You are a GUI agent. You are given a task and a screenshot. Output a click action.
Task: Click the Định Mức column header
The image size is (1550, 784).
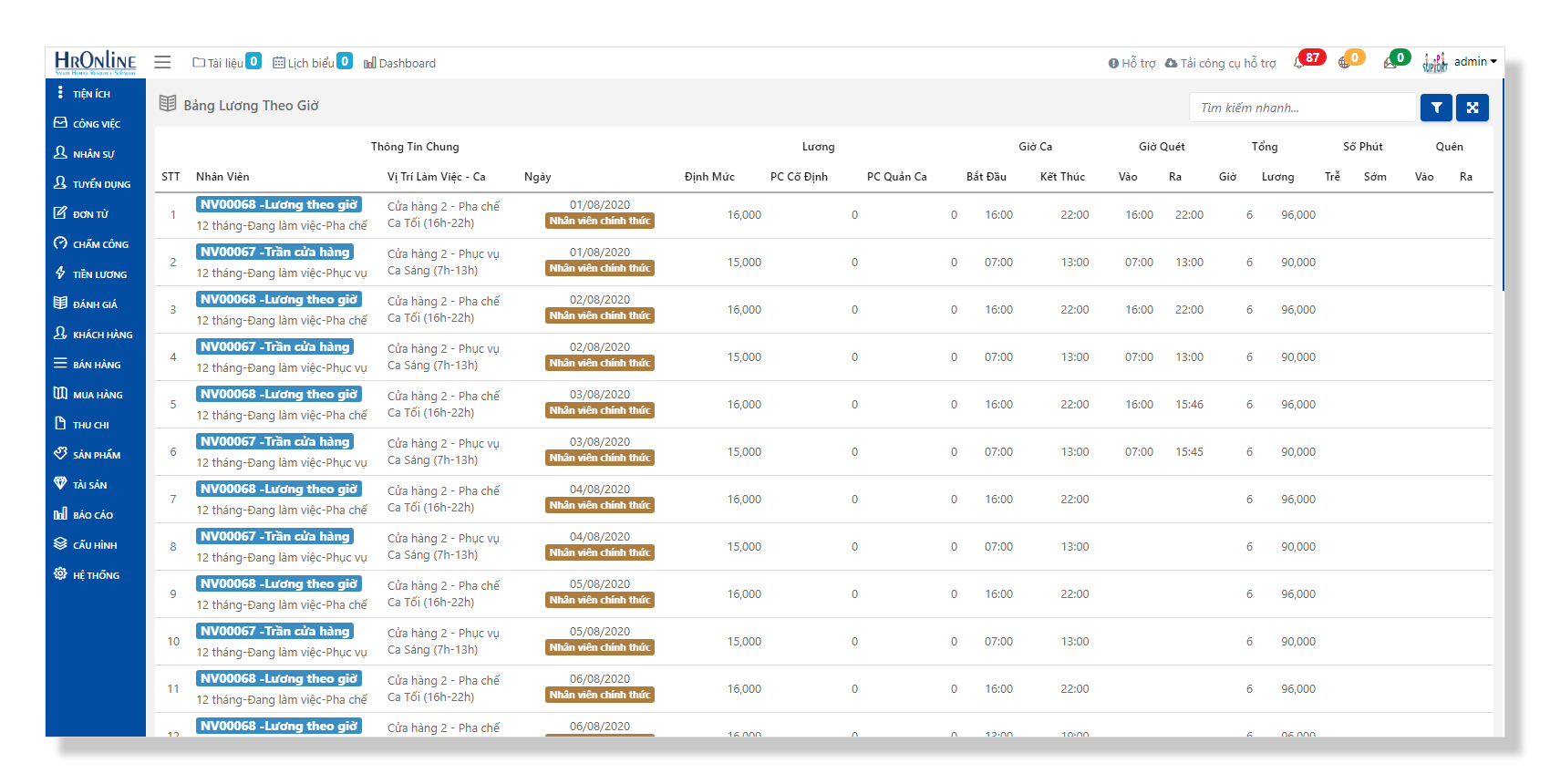click(709, 177)
